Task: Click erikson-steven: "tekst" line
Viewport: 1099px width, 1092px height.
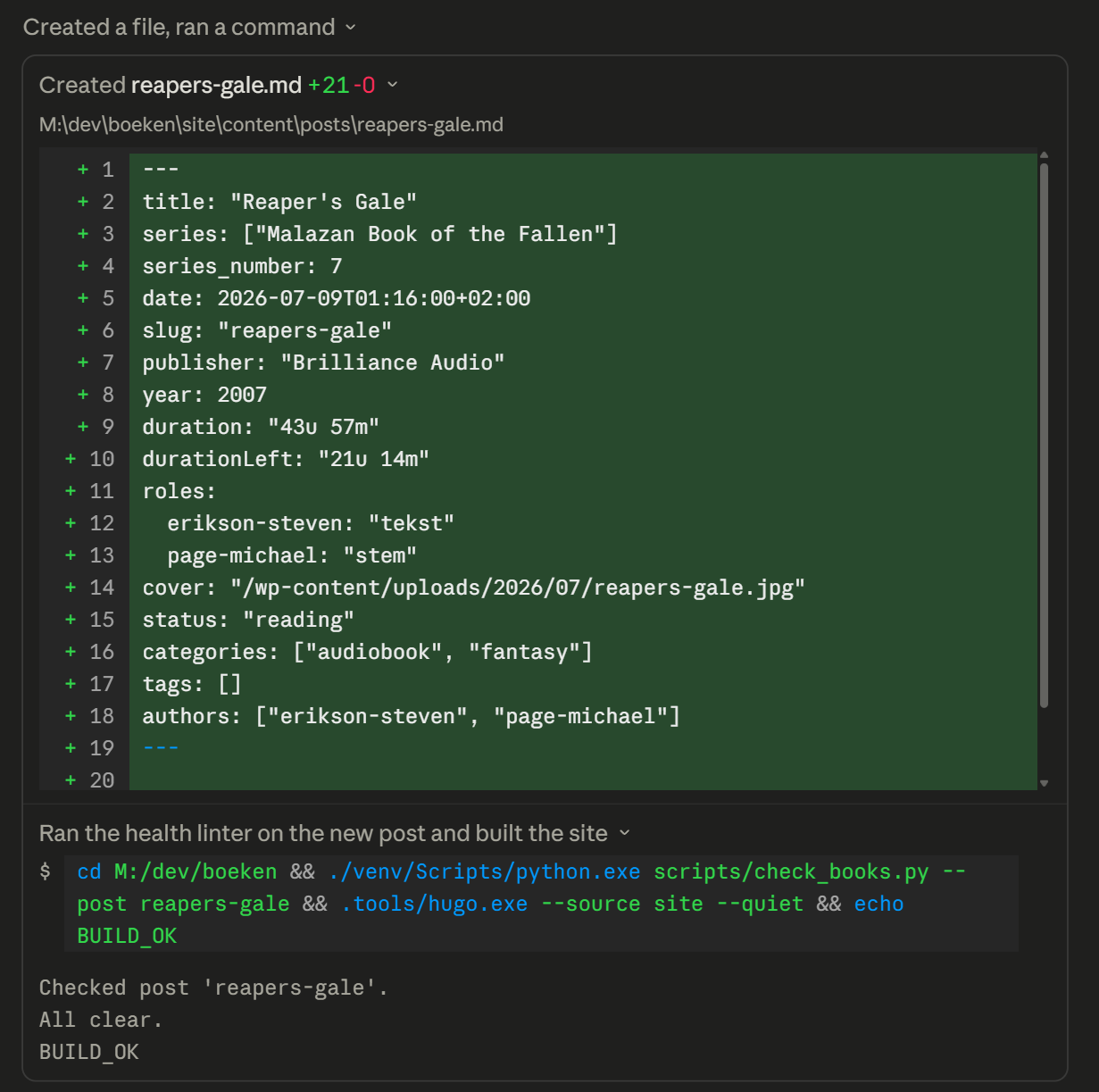Action: coord(311,523)
